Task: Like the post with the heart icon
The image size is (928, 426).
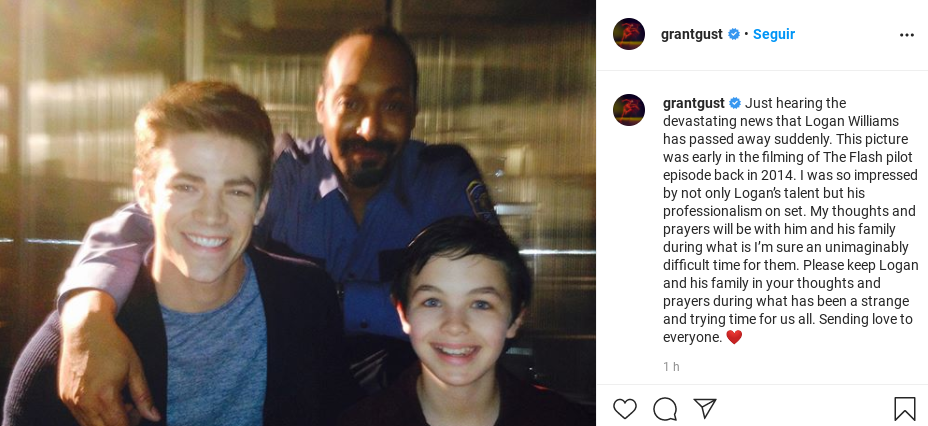Action: 624,409
